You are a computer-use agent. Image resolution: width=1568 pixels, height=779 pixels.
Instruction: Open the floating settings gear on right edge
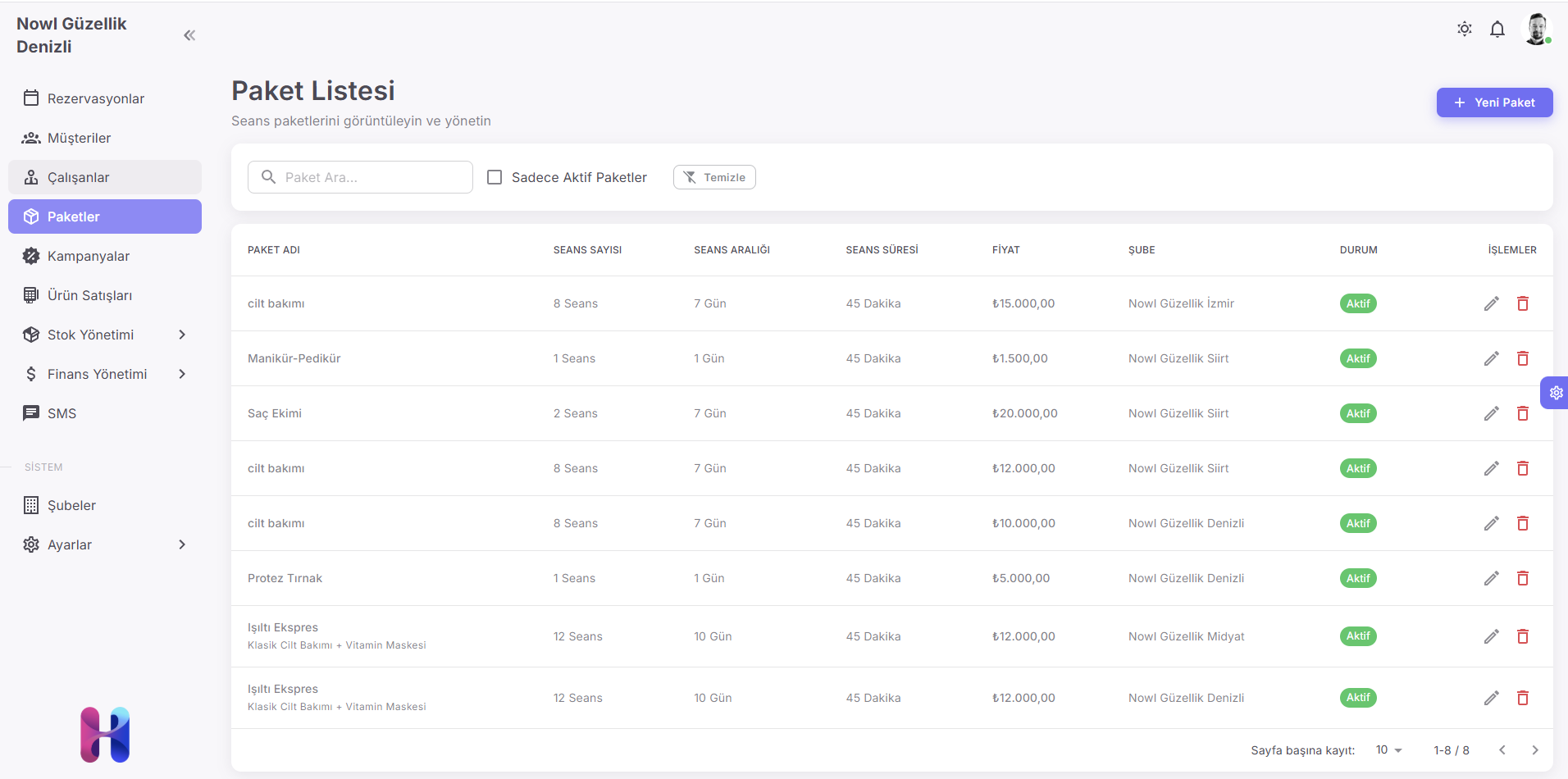tap(1555, 393)
